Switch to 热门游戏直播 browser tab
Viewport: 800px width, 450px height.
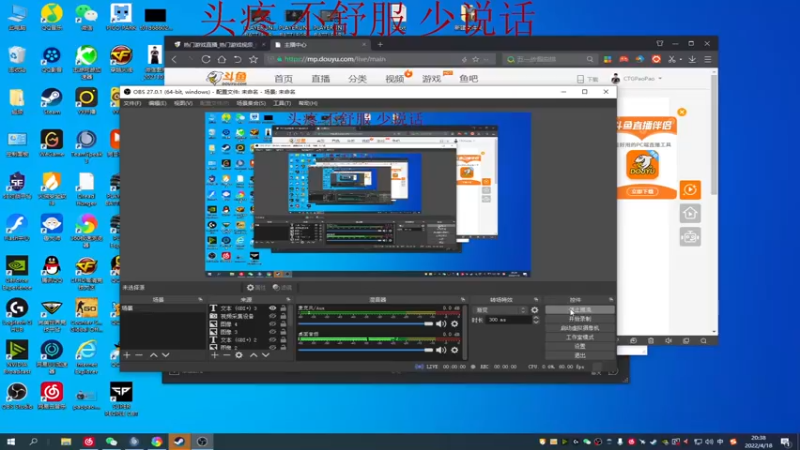click(x=218, y=44)
